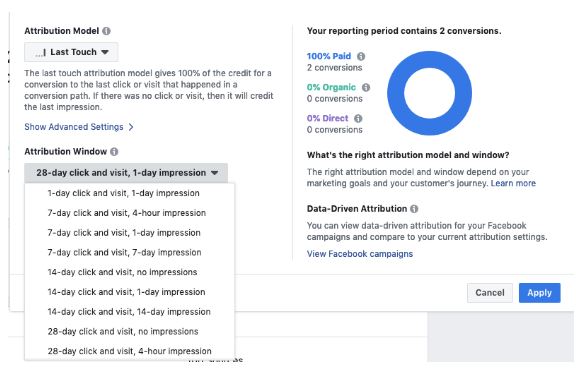Click info icon beside 0% Organic
The width and height of the screenshot is (576, 371).
click(x=366, y=87)
